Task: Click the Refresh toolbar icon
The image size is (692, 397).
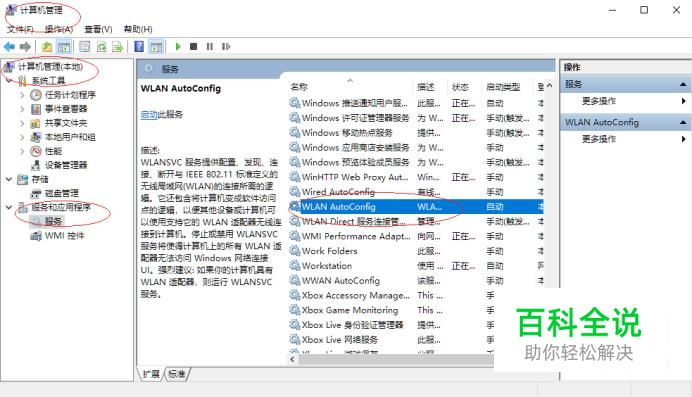Action: [x=102, y=46]
